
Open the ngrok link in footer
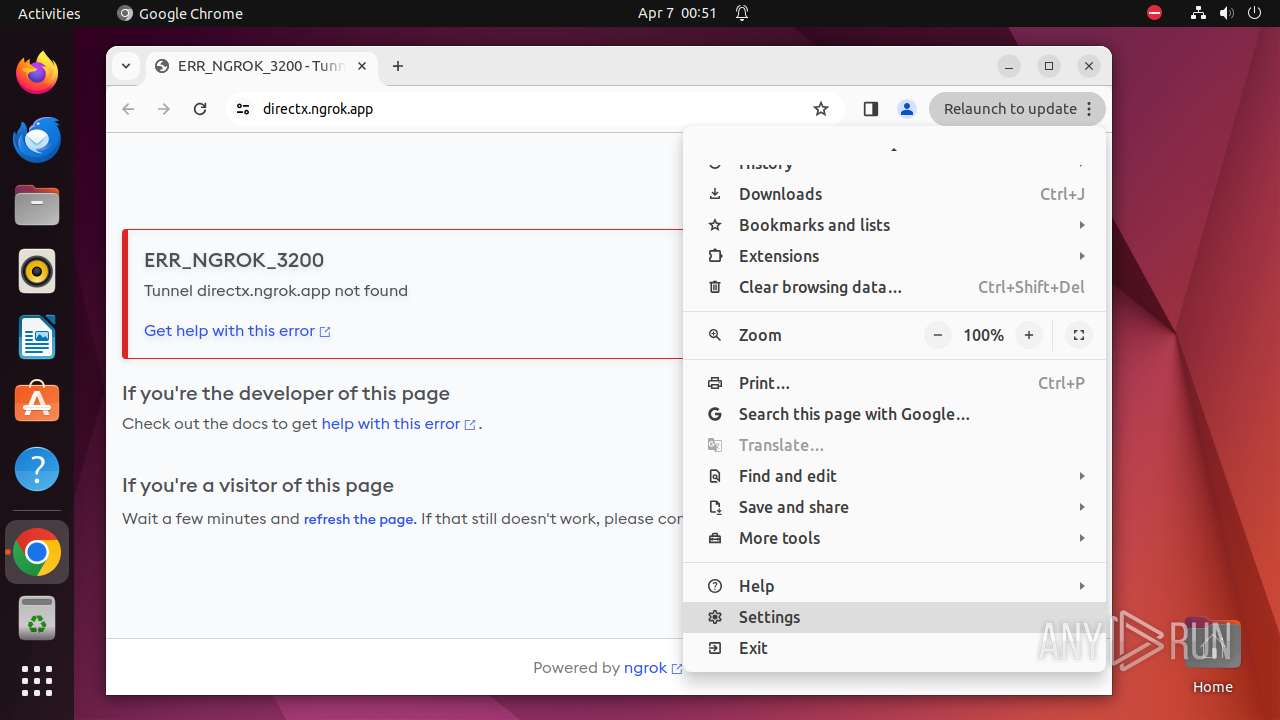click(x=652, y=668)
